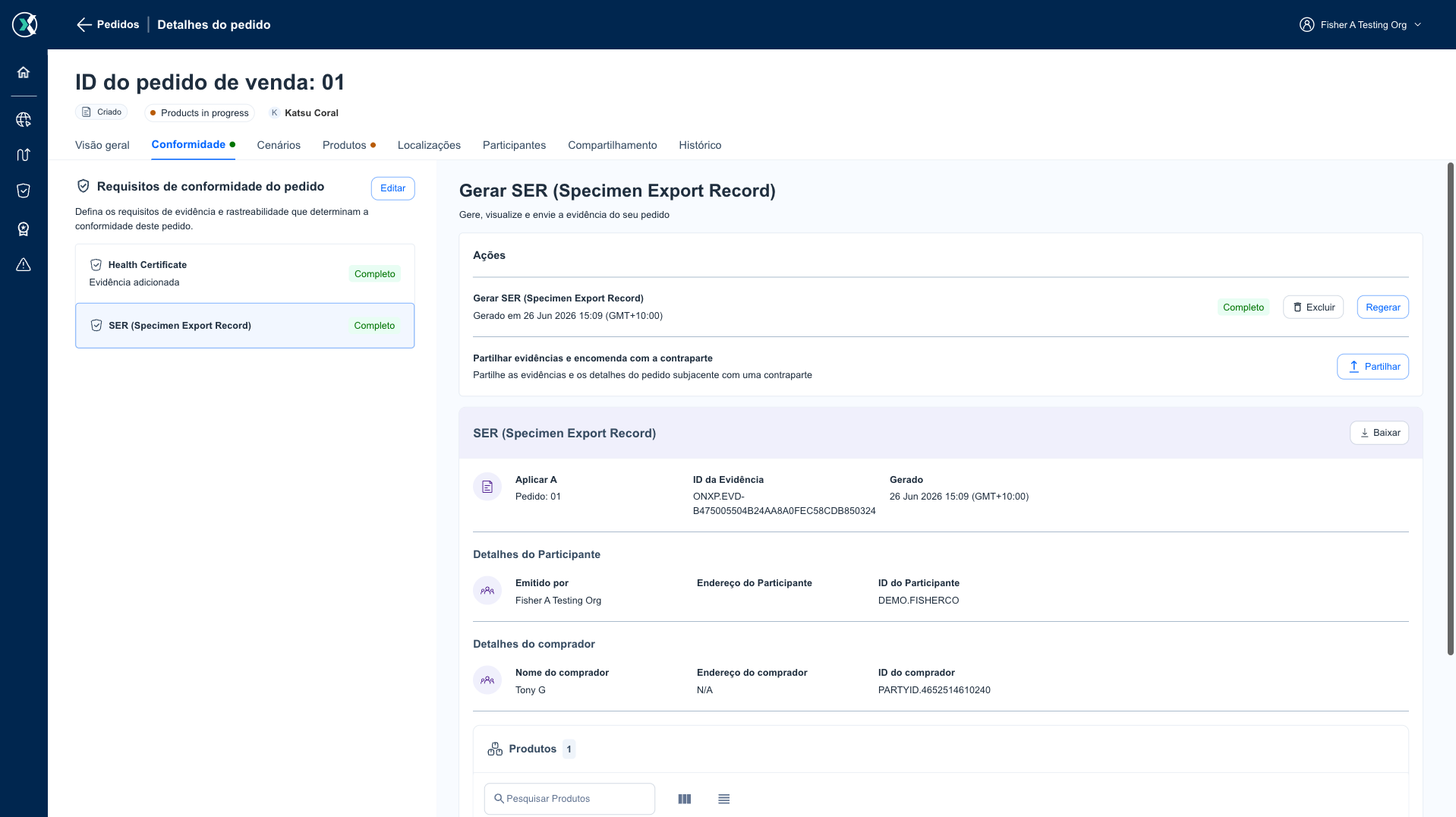Open the award badge sidebar icon
The width and height of the screenshot is (1456, 817).
[24, 229]
